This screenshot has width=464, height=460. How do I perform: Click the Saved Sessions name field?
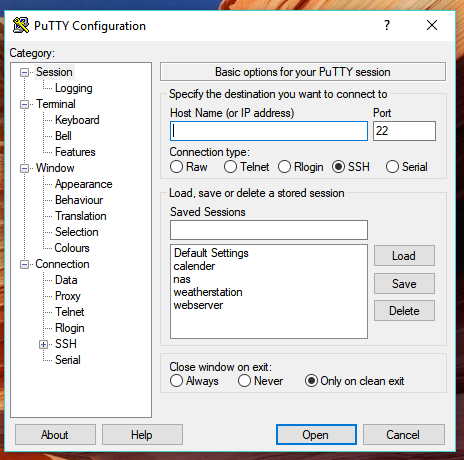(269, 230)
